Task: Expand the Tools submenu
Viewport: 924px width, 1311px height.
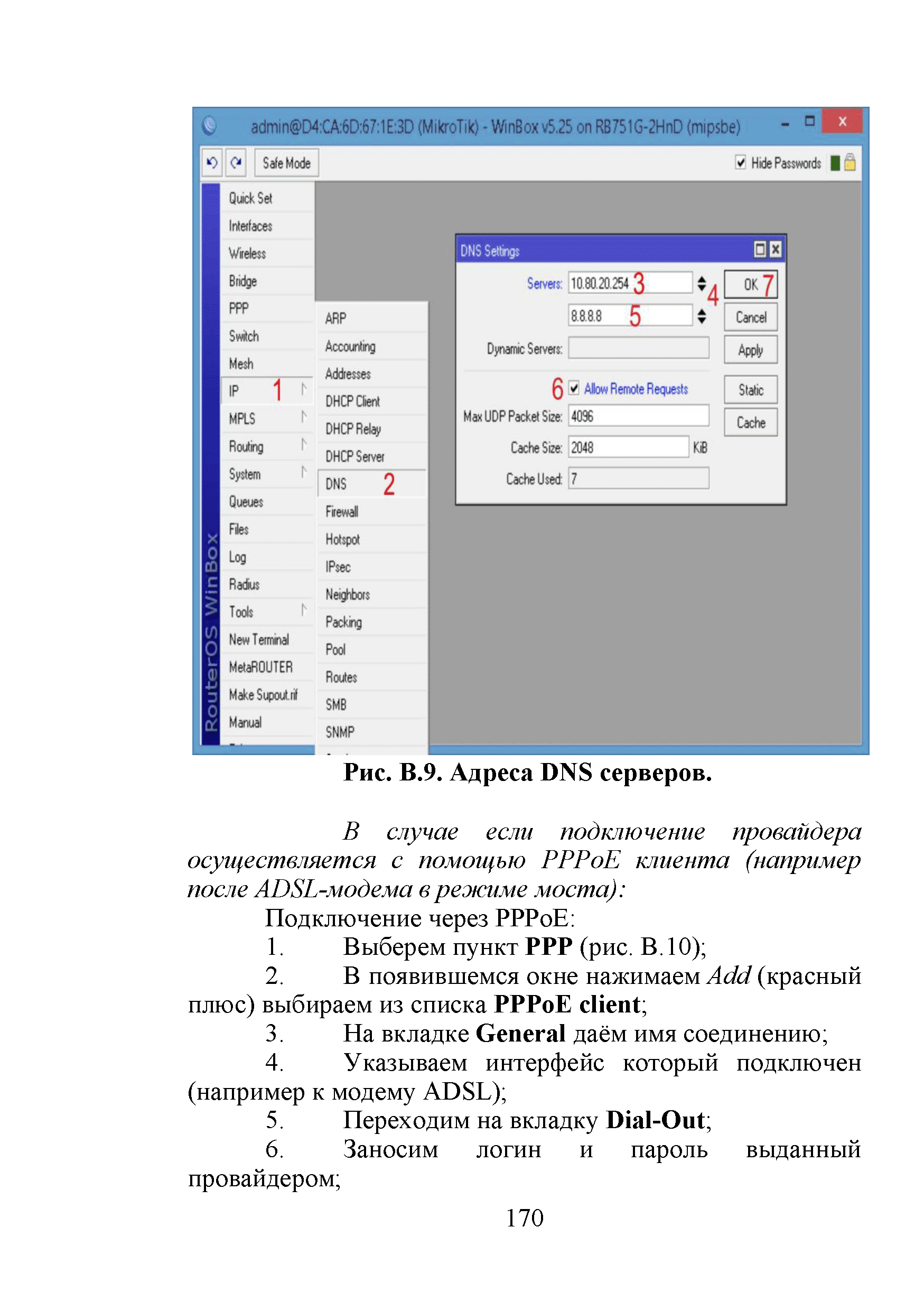Action: coord(304,611)
